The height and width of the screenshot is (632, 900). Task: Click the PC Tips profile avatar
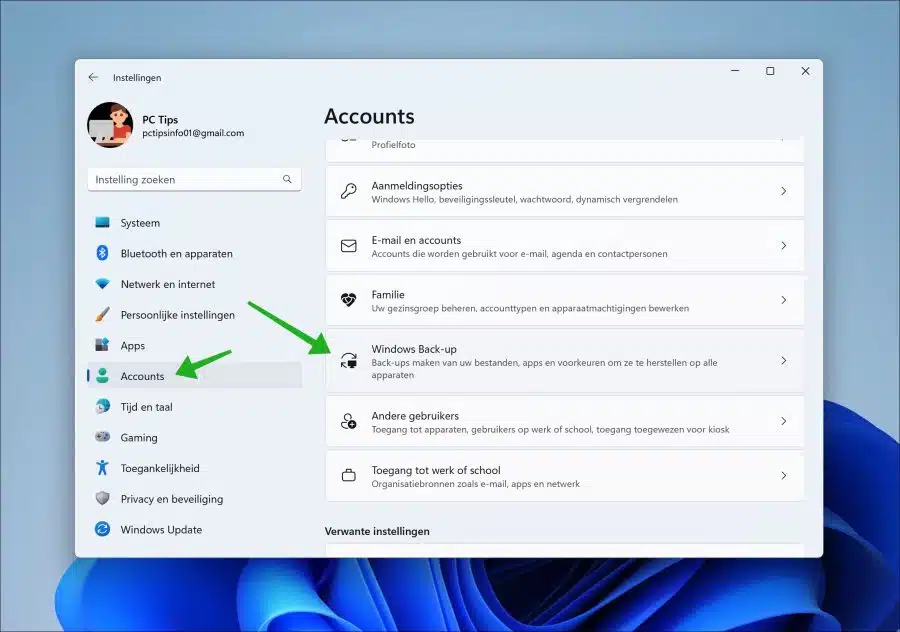tap(110, 125)
